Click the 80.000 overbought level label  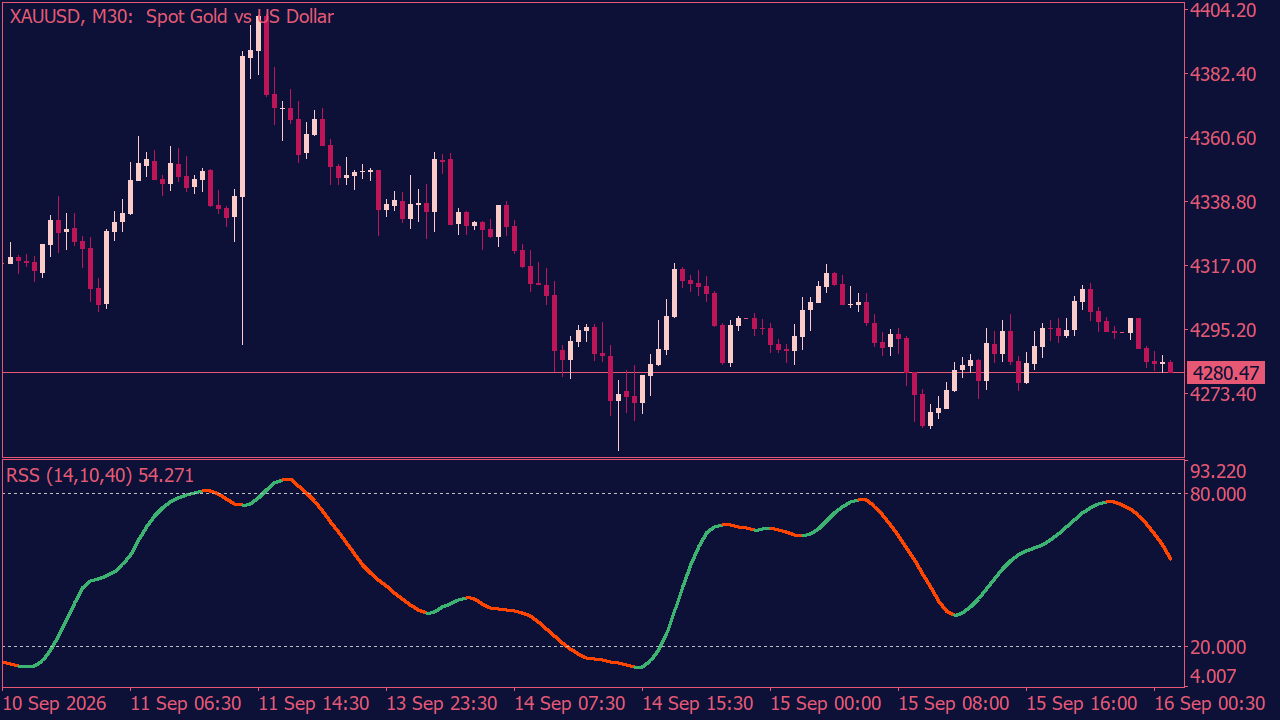coord(1218,494)
